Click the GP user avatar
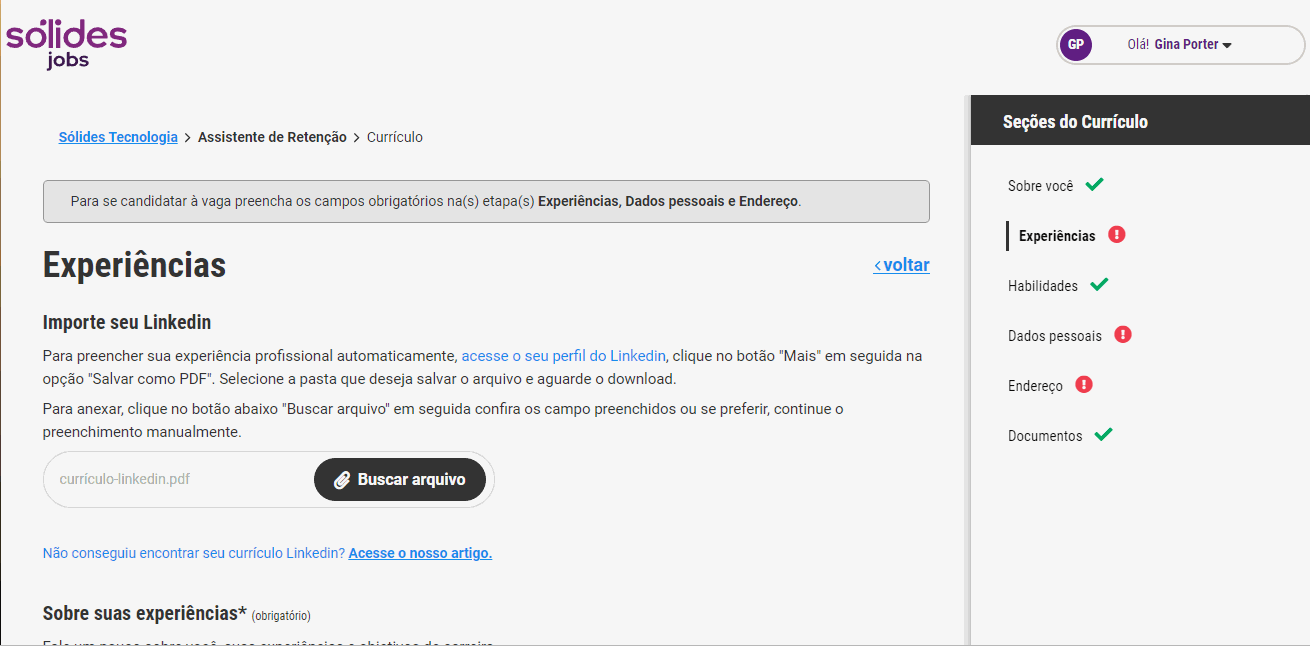 point(1076,44)
